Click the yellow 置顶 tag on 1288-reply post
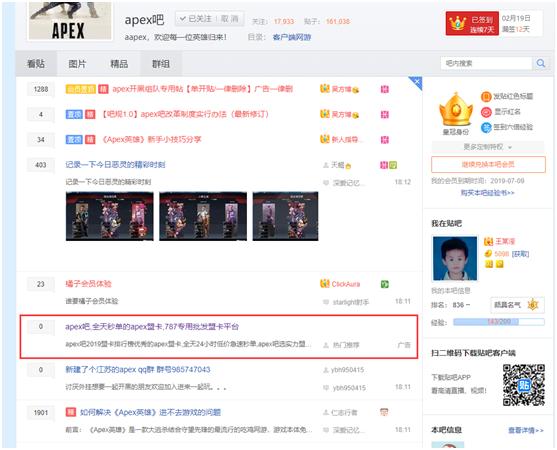Viewport: 557px width, 450px height. pyautogui.click(x=81, y=89)
